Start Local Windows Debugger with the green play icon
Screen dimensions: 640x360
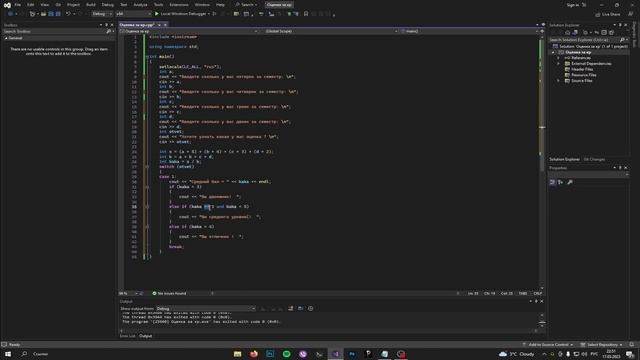[157, 14]
